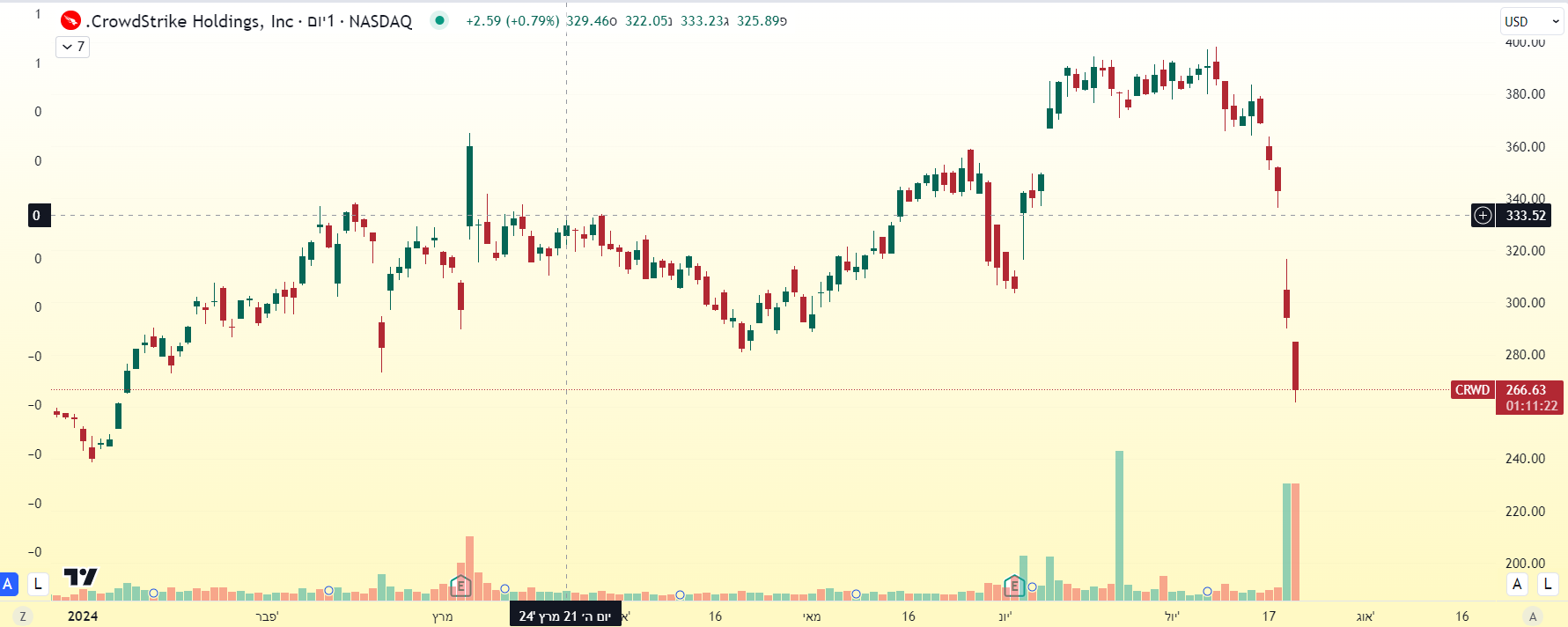Click the 380.00 price axis label

(x=1525, y=93)
